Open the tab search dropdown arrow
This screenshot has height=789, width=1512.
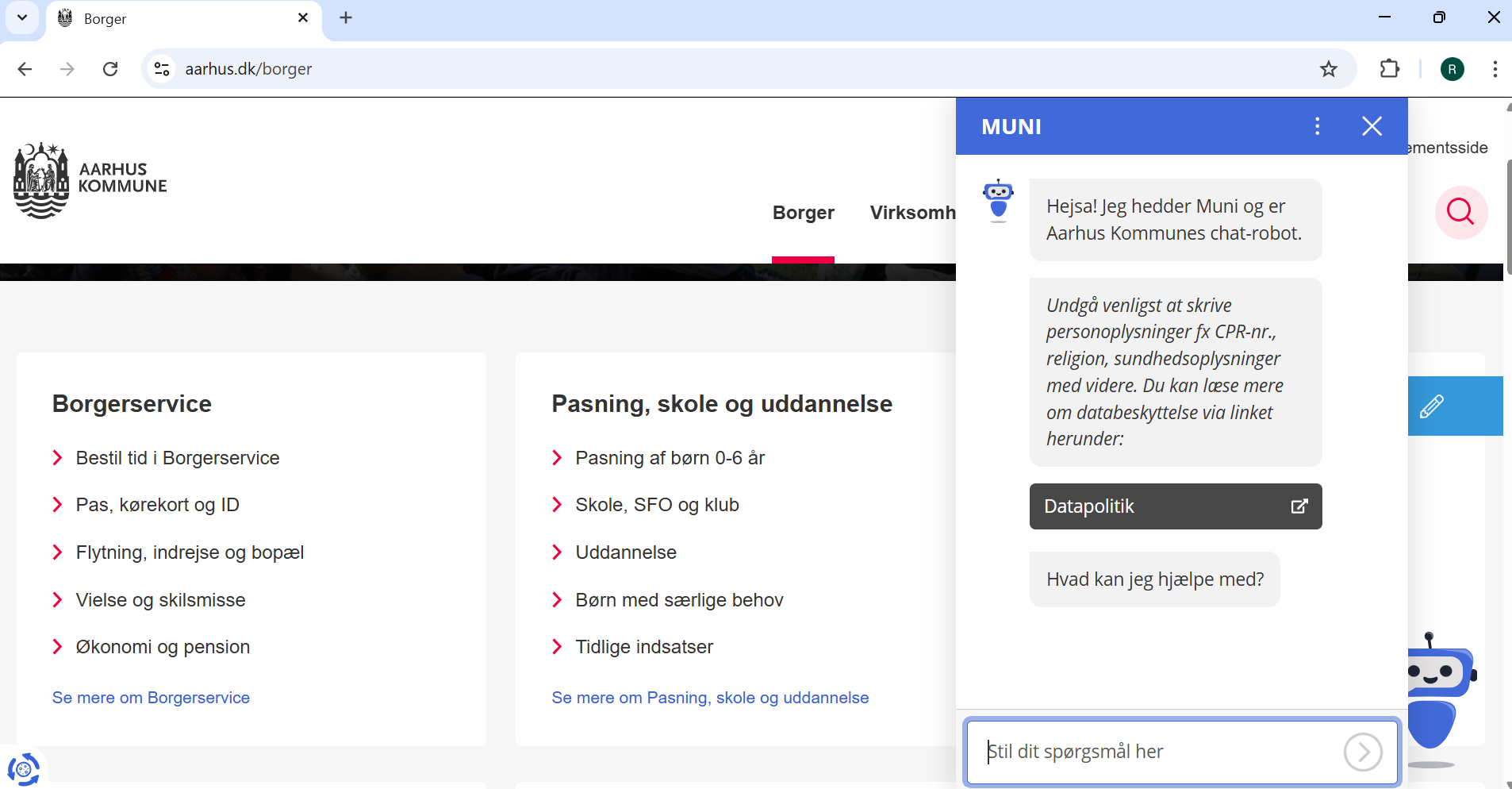[x=22, y=17]
